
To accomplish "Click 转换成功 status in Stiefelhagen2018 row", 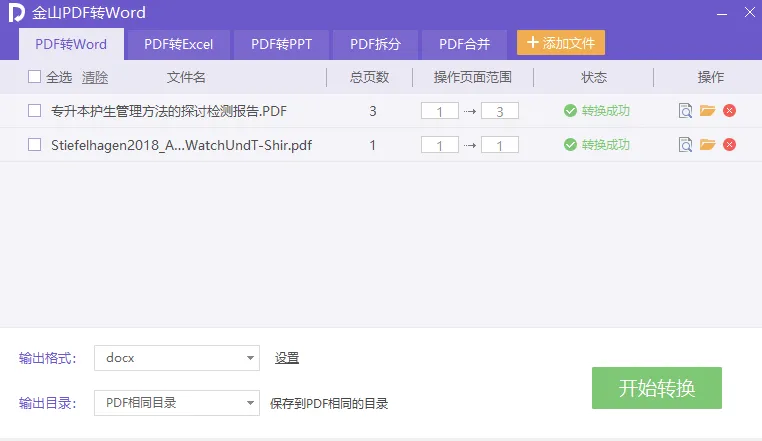I will click(606, 145).
